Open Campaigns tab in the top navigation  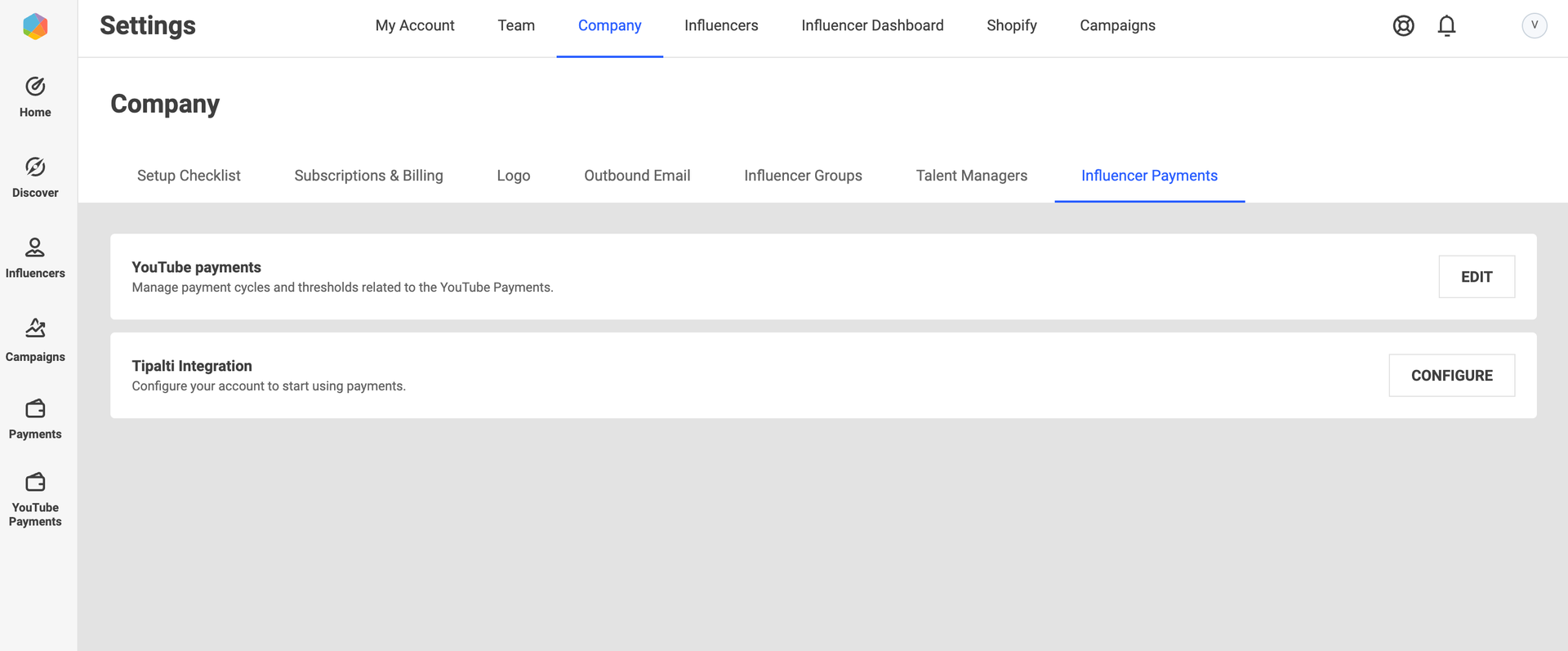point(1117,25)
